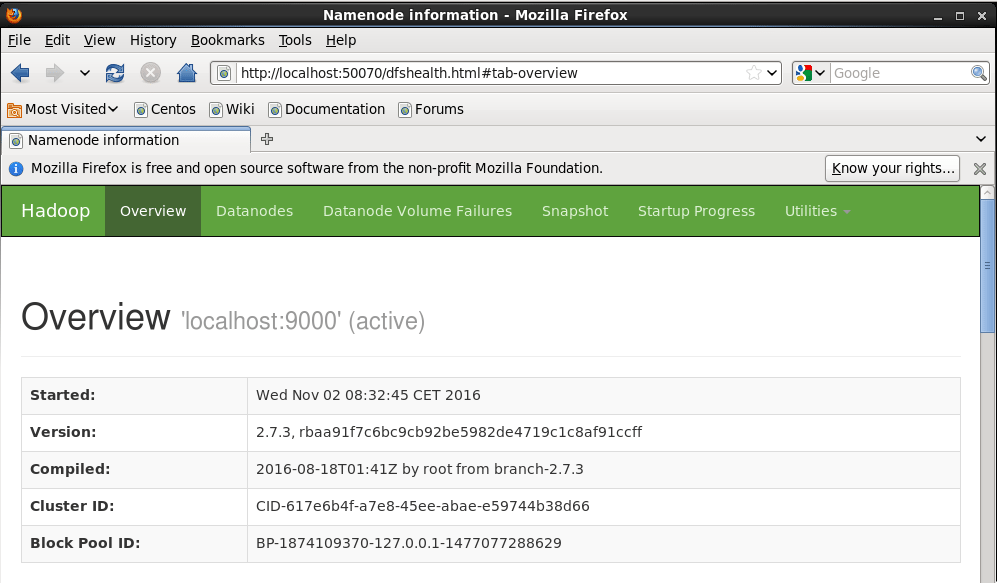Stop loading the current page
Screen dimensions: 997x583
(150, 72)
